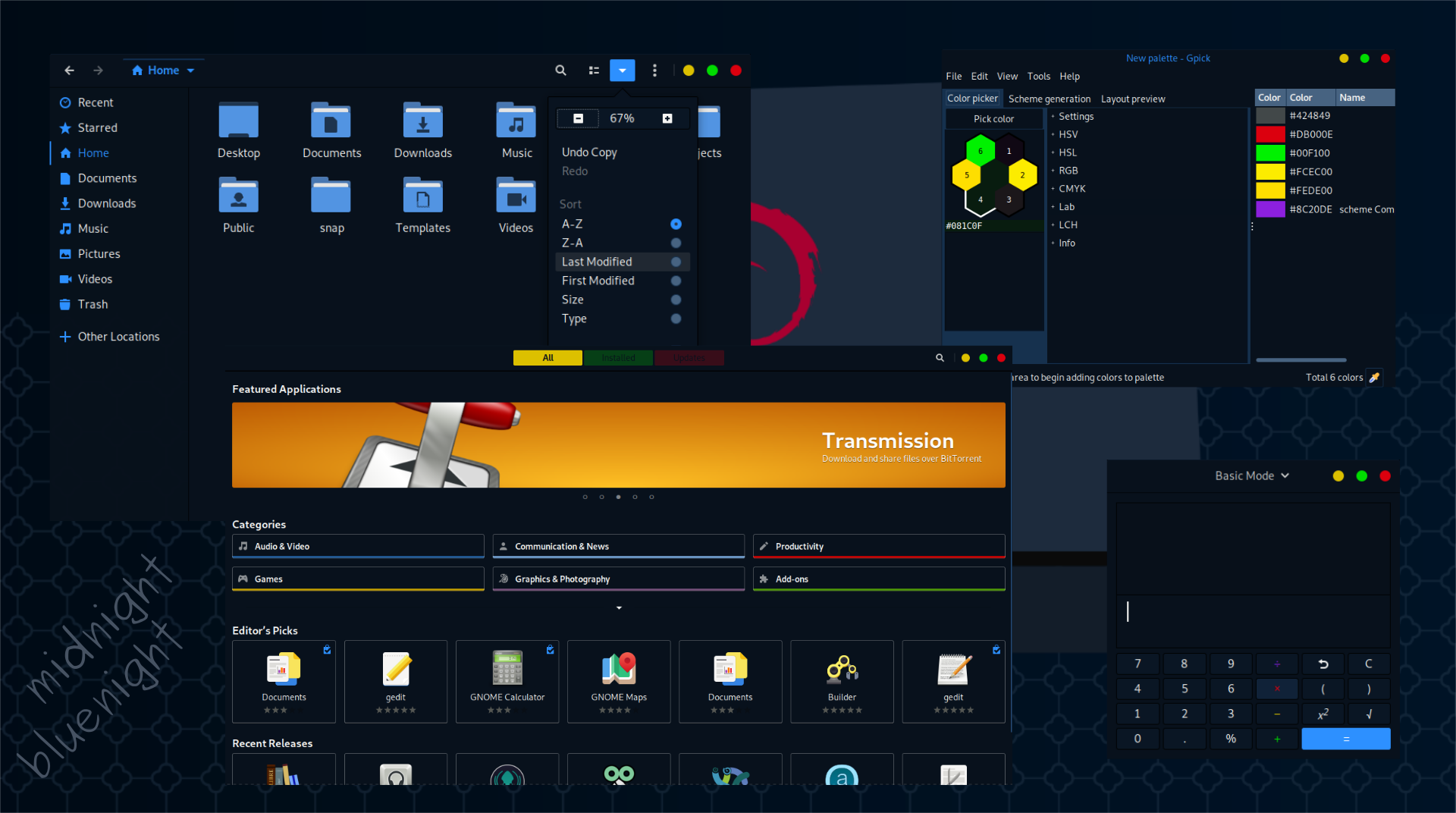Click the undo button in calculator
Image resolution: width=1456 pixels, height=813 pixels.
pos(1323,664)
